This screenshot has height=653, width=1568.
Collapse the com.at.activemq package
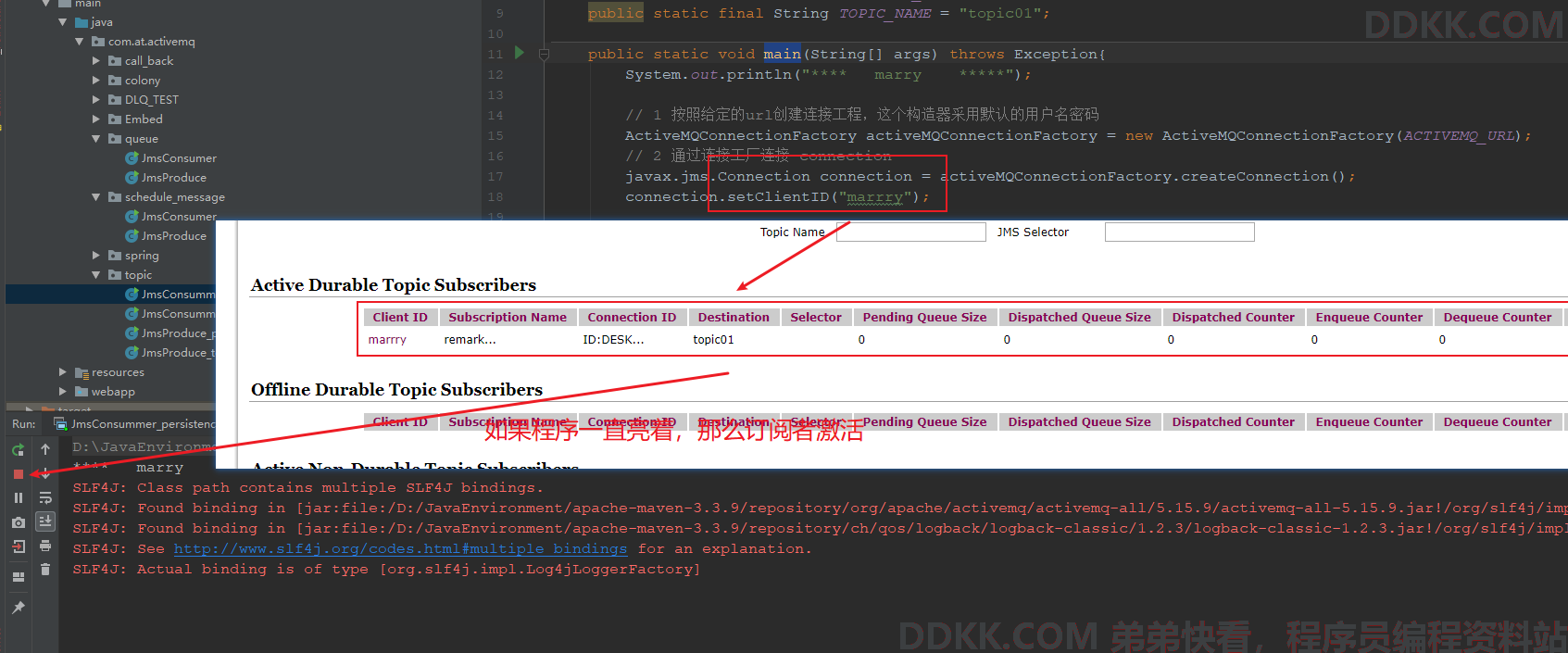click(79, 42)
